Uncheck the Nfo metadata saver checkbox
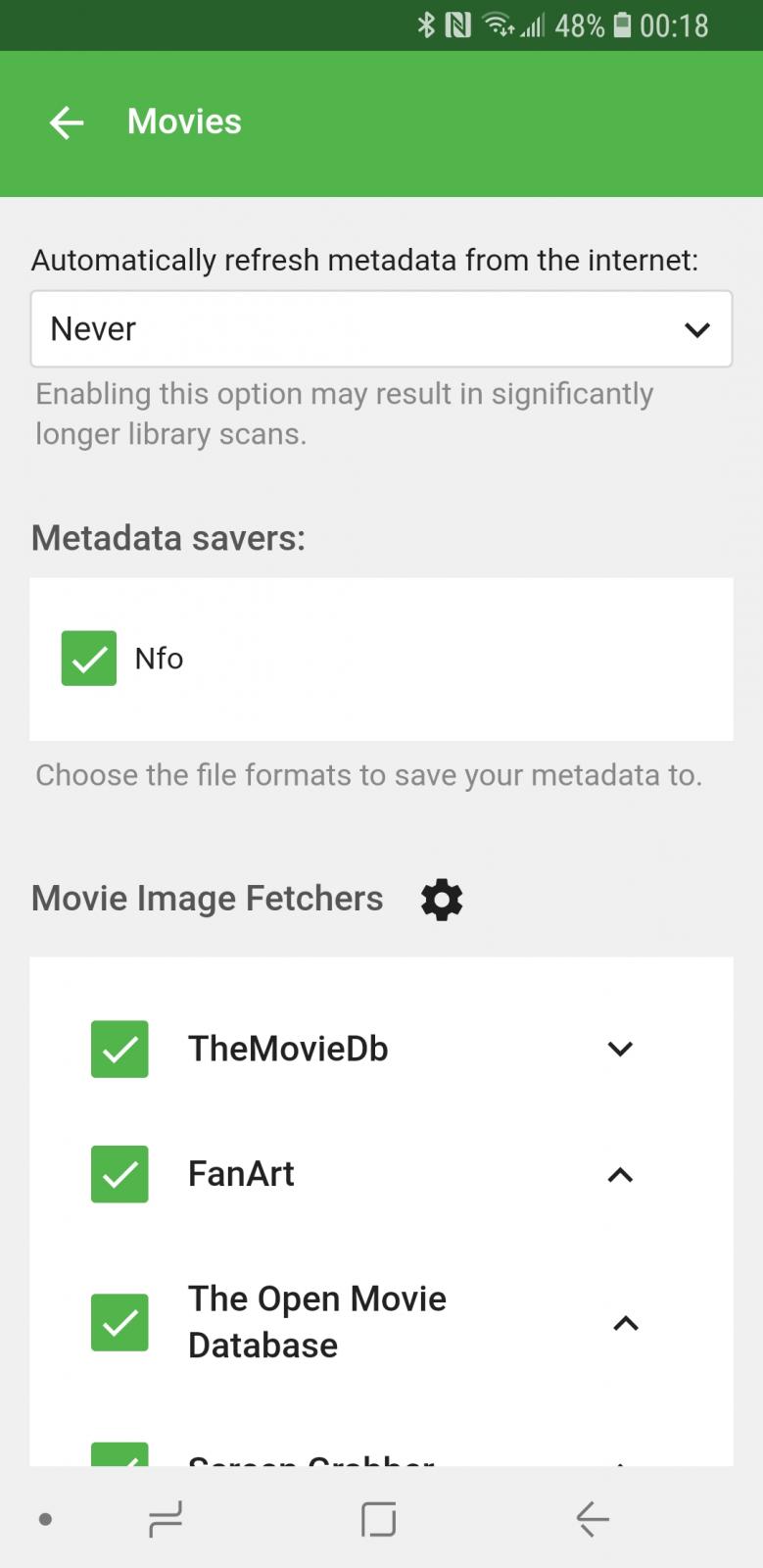The width and height of the screenshot is (763, 1568). (x=89, y=658)
